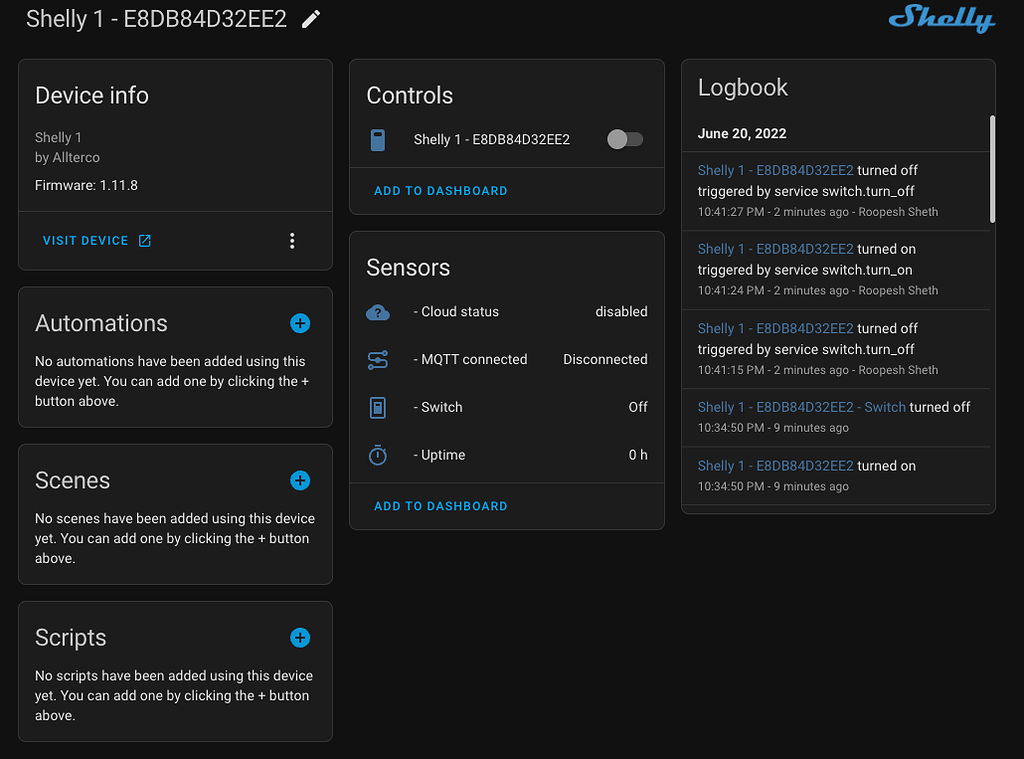Open the Scenes section header
1024x759 pixels.
(x=74, y=480)
